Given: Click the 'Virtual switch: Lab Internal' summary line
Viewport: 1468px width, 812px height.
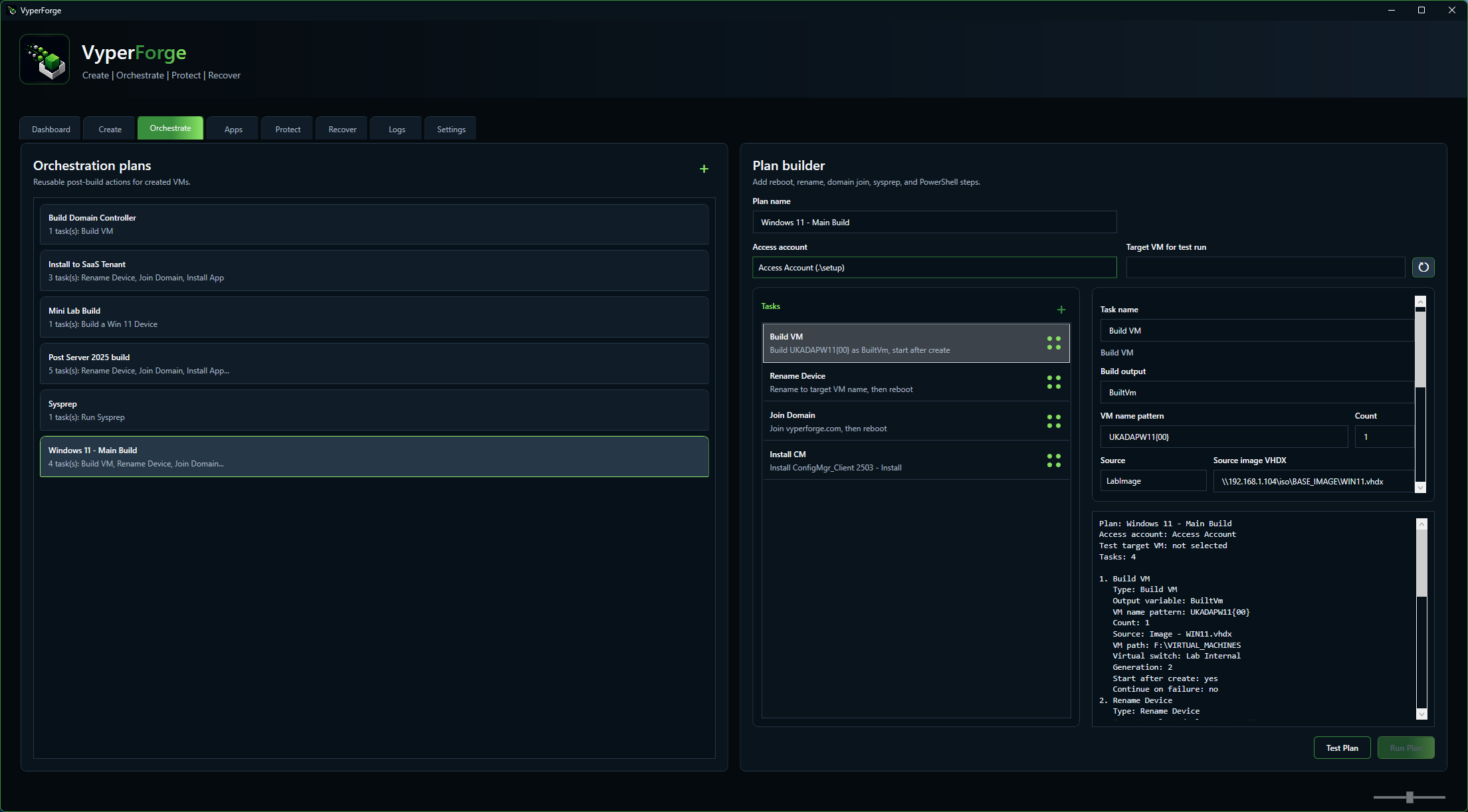Looking at the screenshot, I should tap(1176, 656).
